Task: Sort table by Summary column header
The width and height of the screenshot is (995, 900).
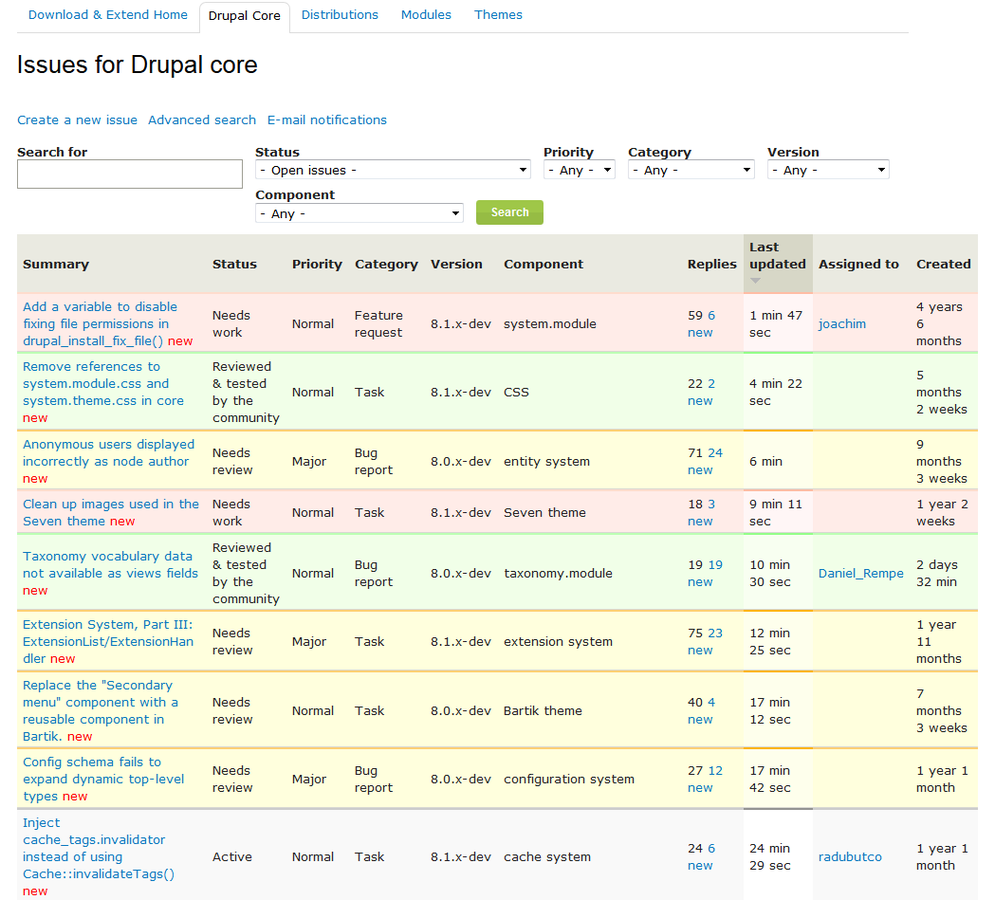Action: tap(56, 264)
